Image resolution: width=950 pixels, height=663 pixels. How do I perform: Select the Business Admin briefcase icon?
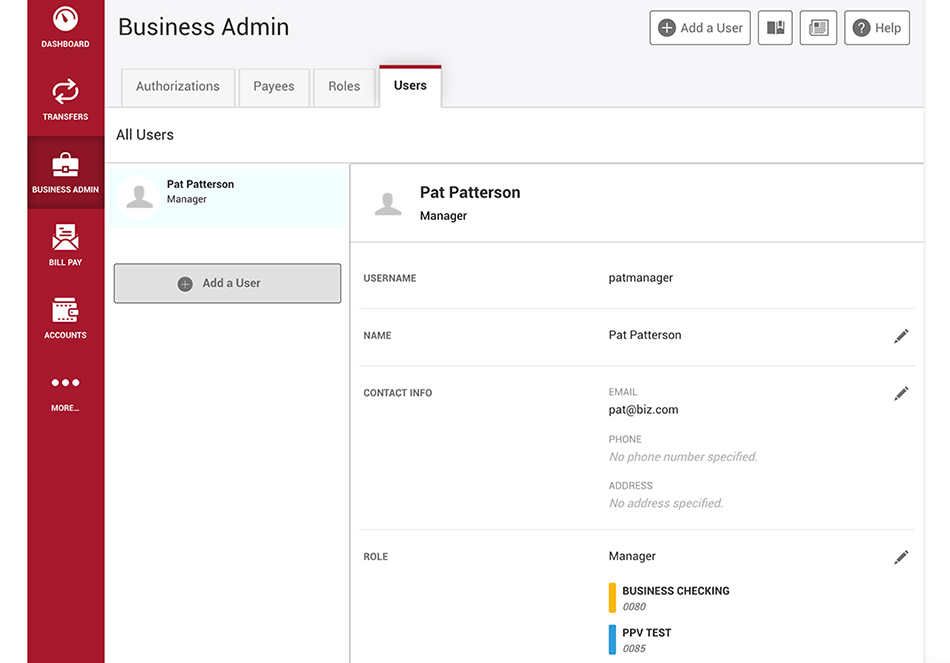click(x=65, y=165)
